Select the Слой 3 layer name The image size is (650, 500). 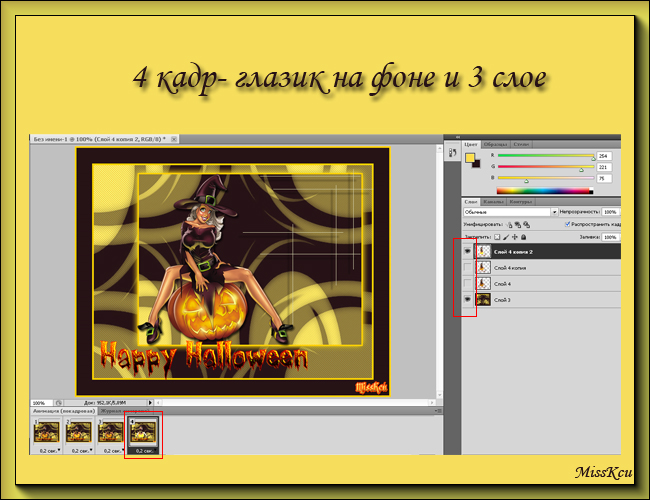tap(502, 300)
